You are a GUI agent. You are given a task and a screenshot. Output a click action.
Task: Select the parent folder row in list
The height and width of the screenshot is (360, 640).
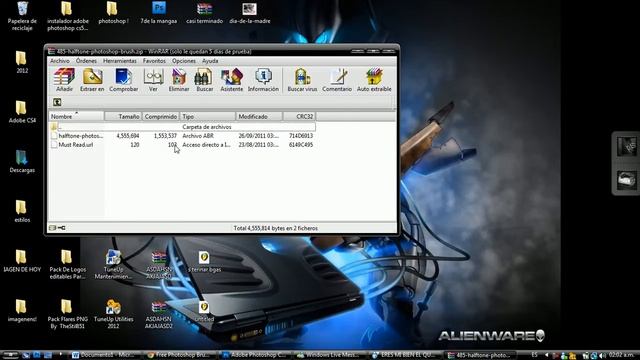(x=182, y=127)
